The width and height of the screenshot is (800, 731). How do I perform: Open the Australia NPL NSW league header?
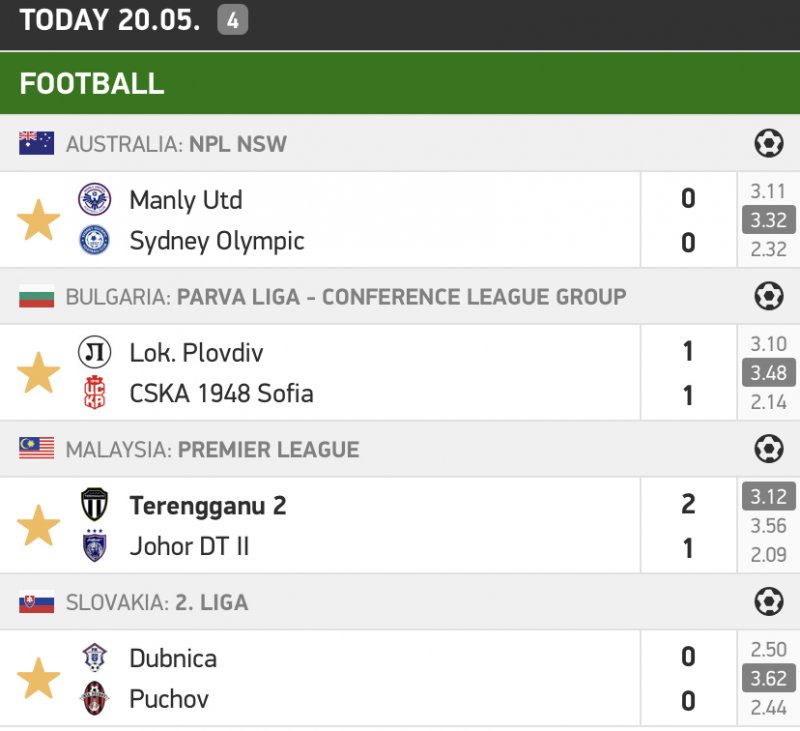coord(176,144)
